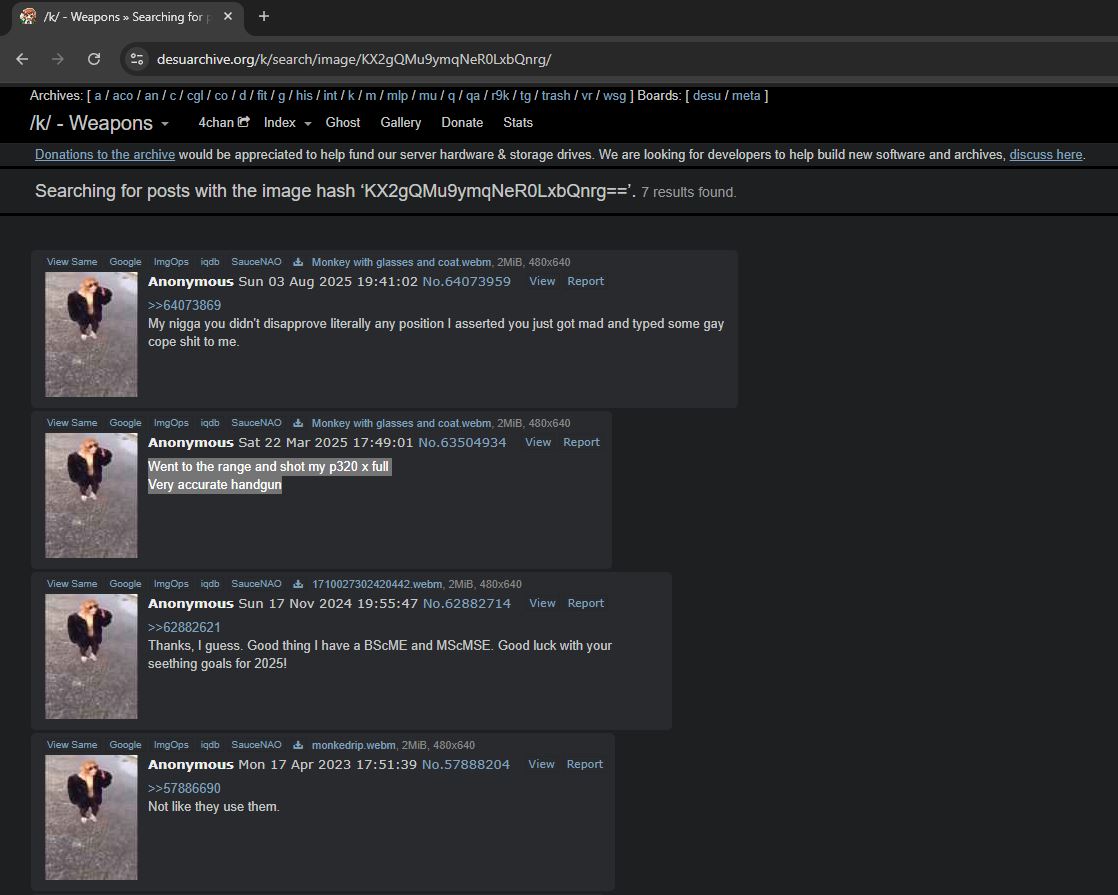Download file from post No.64073959
Screen dimensions: 1118x895
point(298,262)
